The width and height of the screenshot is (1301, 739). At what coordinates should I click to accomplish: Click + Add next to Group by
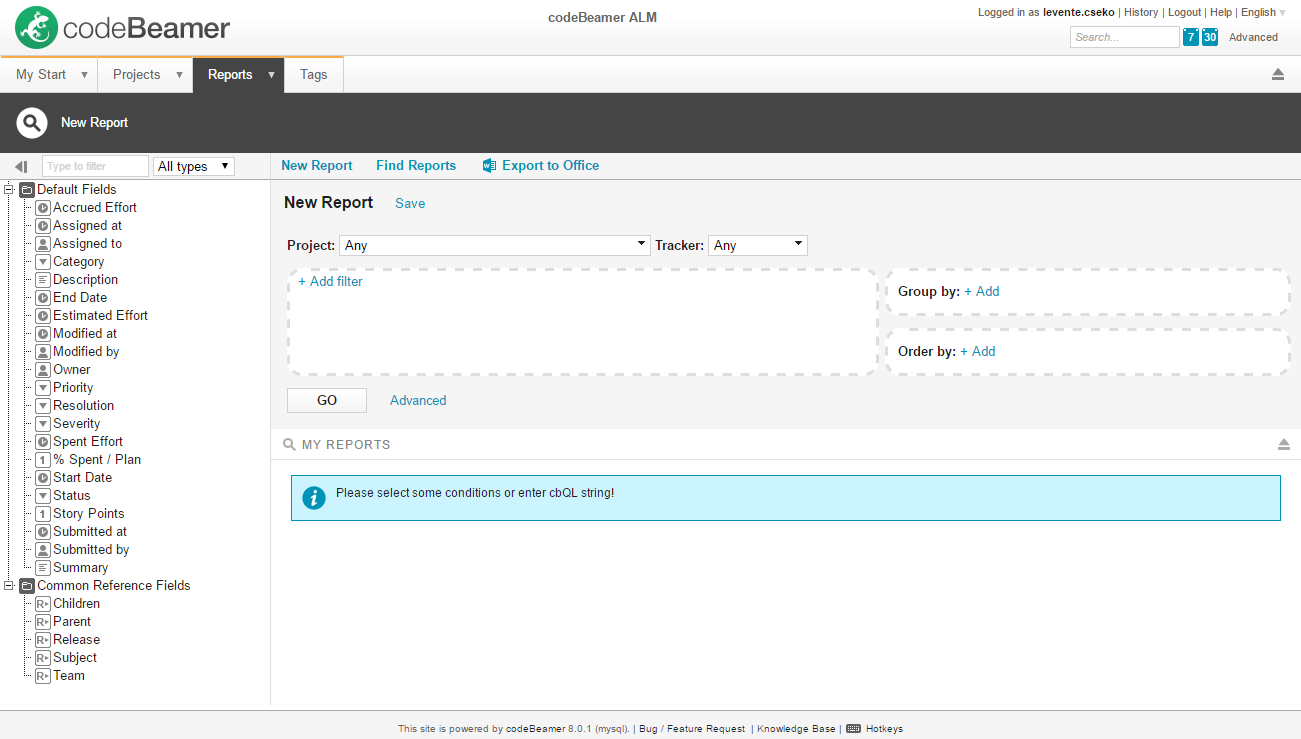(x=981, y=292)
